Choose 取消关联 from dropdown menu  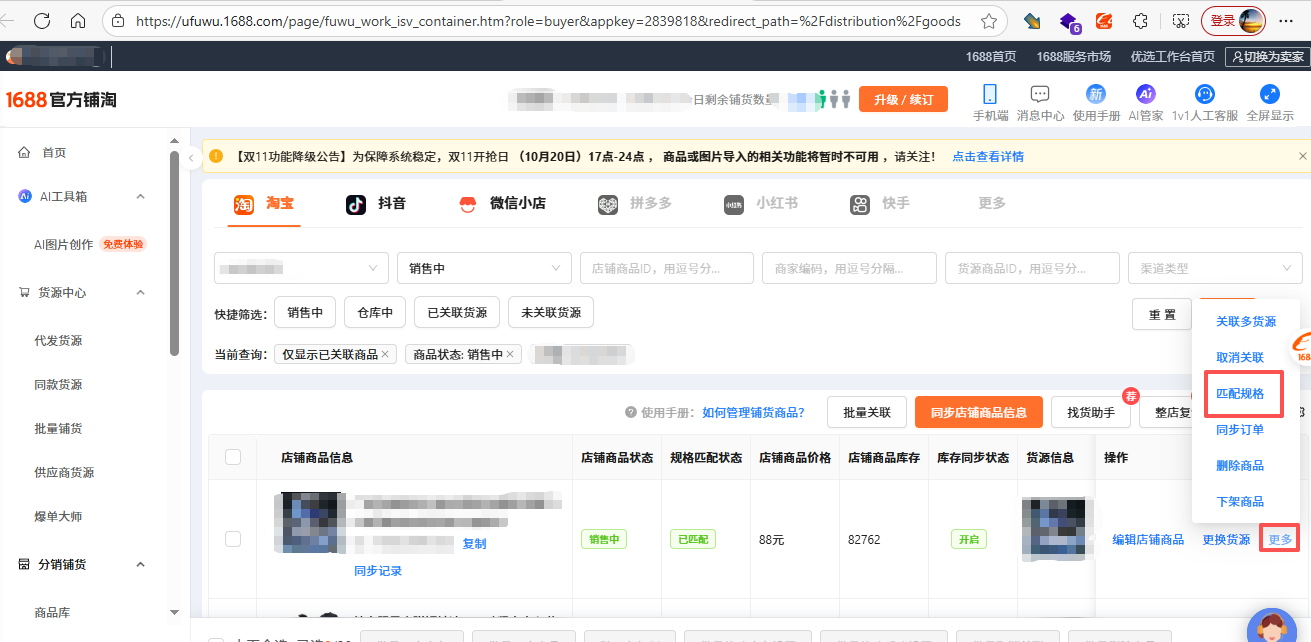1239,357
